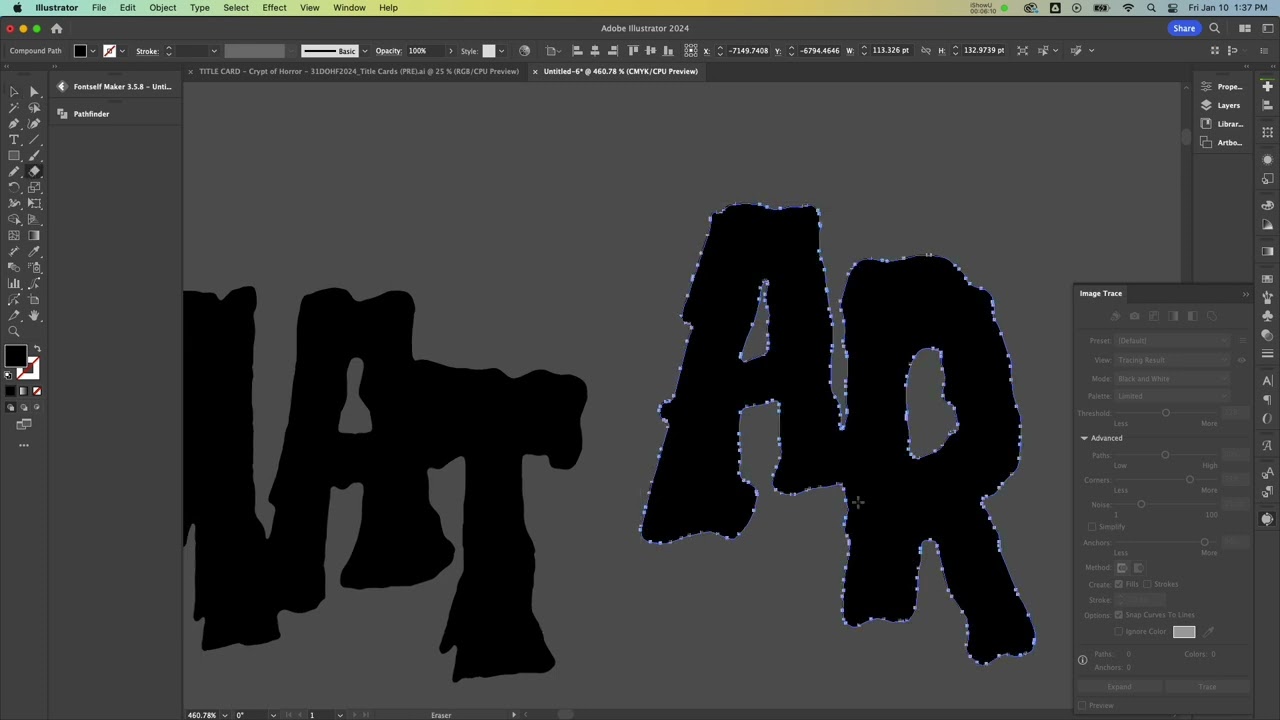Select the Eraser tool
This screenshot has width=1280, height=720.
pyautogui.click(x=34, y=172)
